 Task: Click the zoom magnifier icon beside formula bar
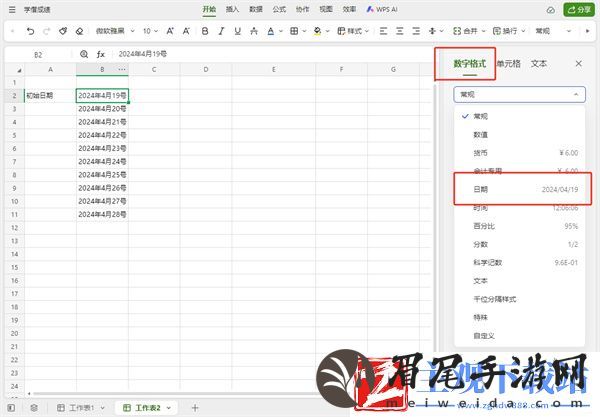click(84, 54)
